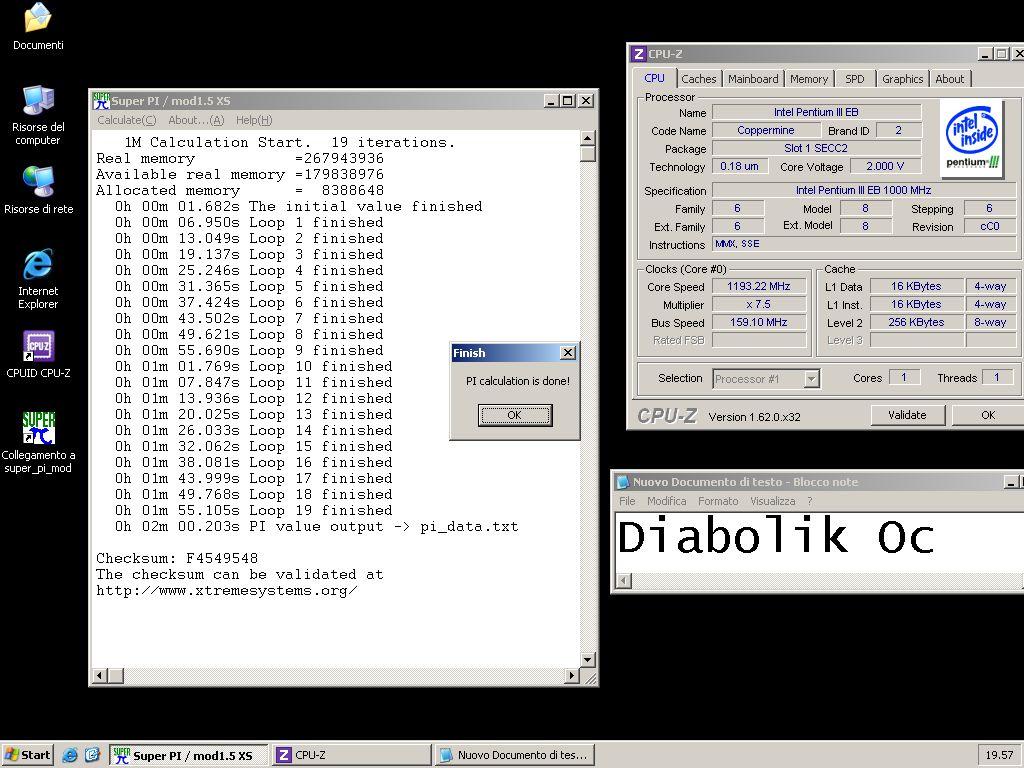Image resolution: width=1024 pixels, height=768 pixels.
Task: Click Super PI horizontal scrollbar left arrow
Action: point(100,675)
